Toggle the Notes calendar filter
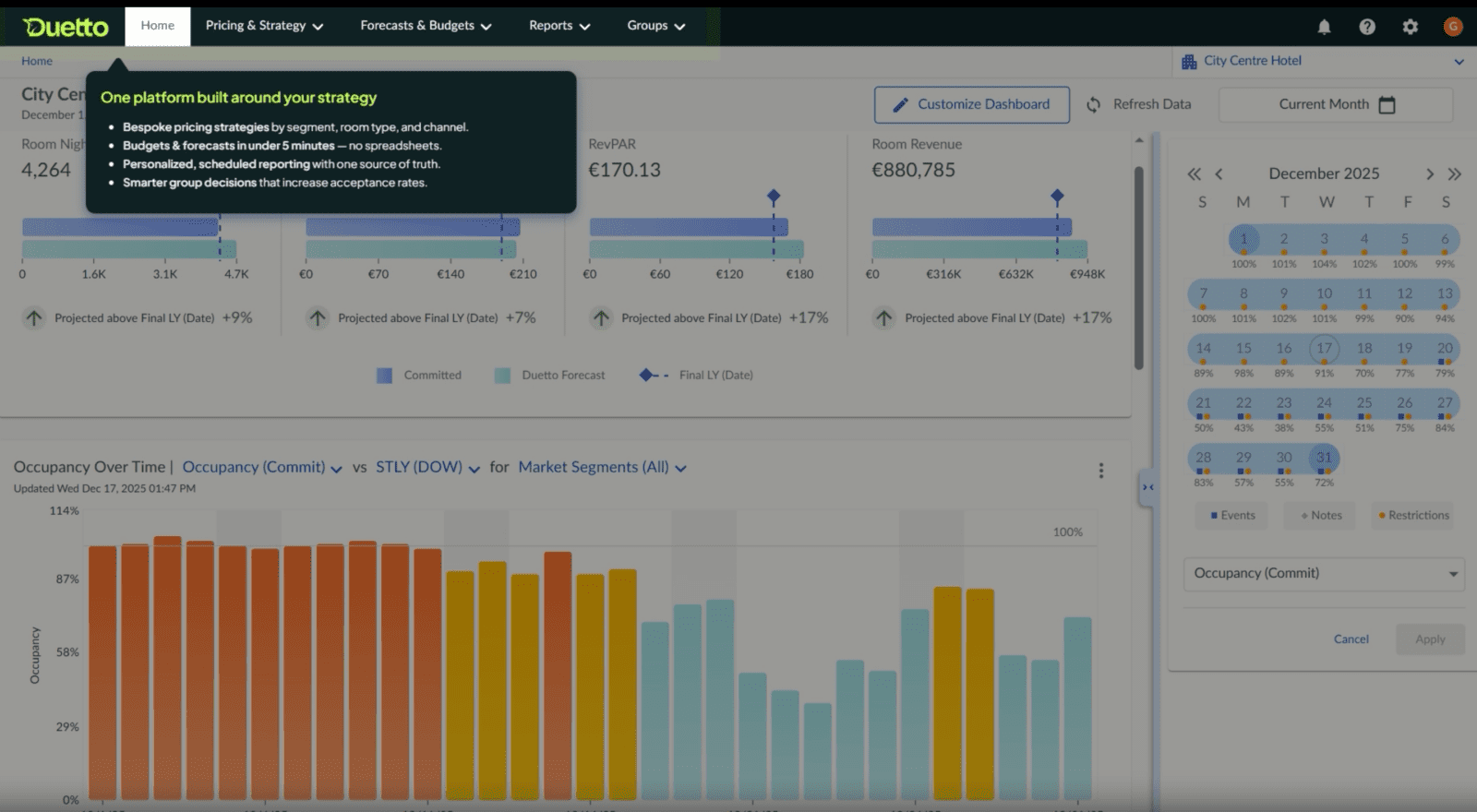The image size is (1477, 812). [x=1320, y=516]
